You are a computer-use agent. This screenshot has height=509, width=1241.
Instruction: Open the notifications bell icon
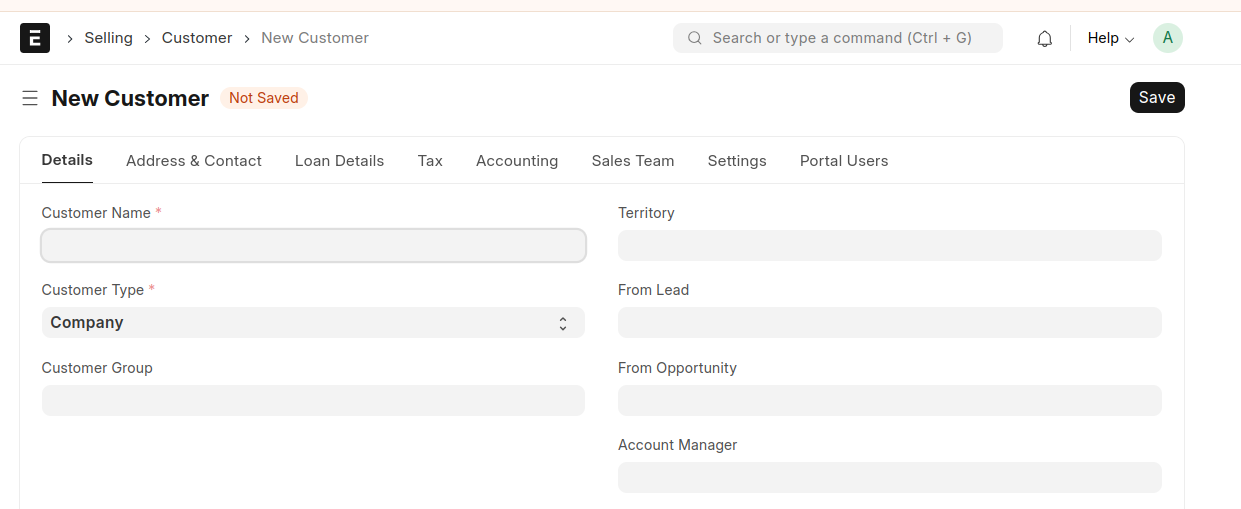coord(1044,39)
